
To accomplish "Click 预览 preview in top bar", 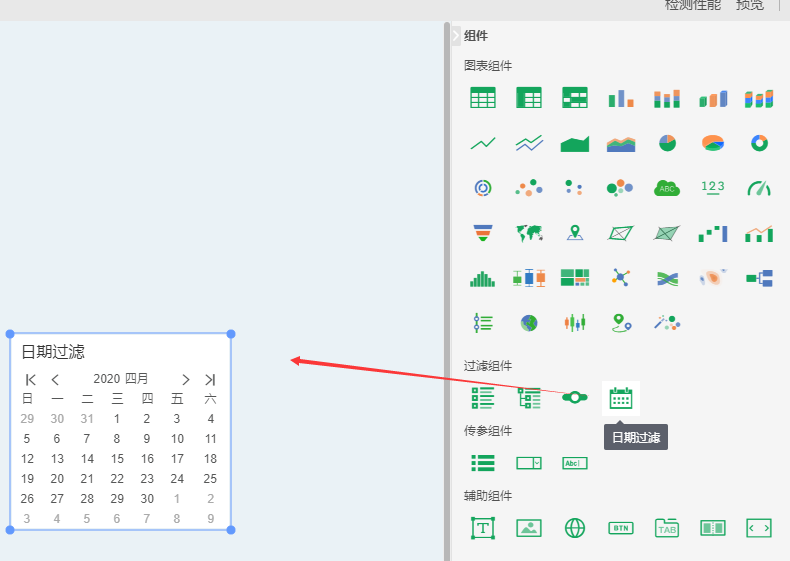I will tap(749, 6).
